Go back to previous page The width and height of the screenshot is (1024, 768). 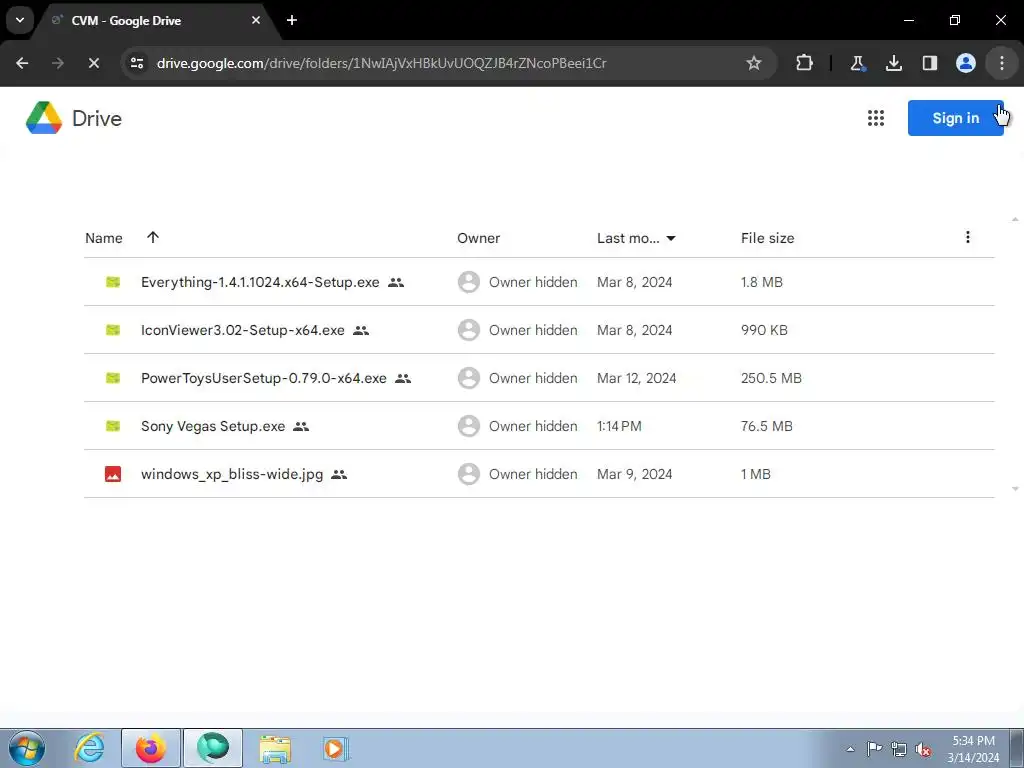tap(22, 63)
